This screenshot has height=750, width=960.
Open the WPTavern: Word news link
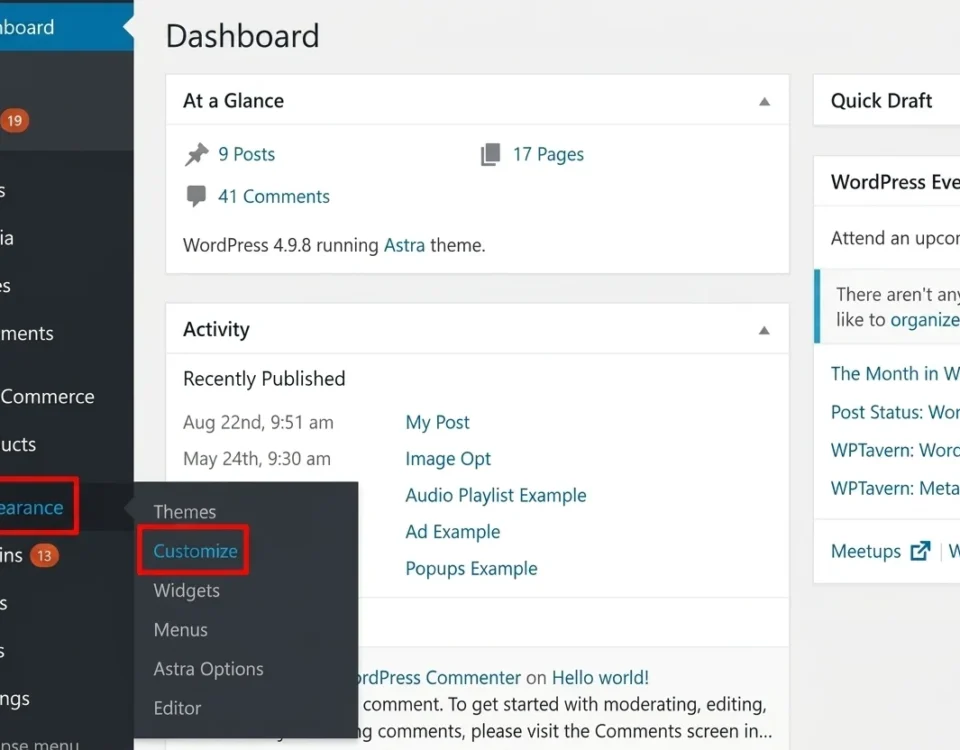(894, 450)
